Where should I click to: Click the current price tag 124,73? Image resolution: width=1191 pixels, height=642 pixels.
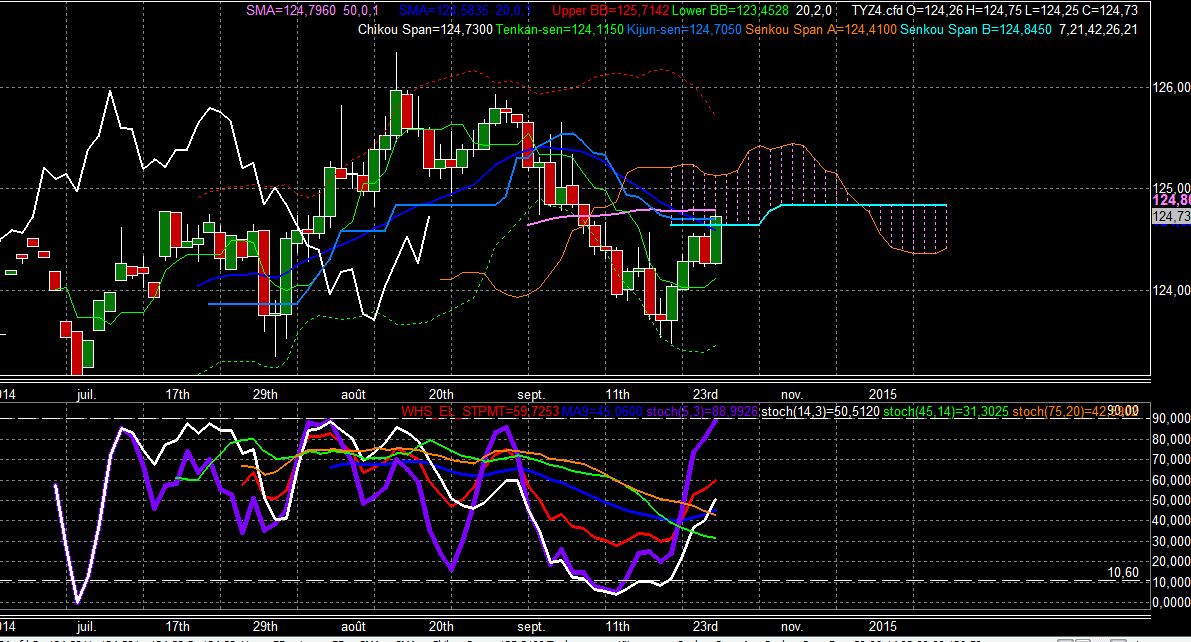[1170, 217]
